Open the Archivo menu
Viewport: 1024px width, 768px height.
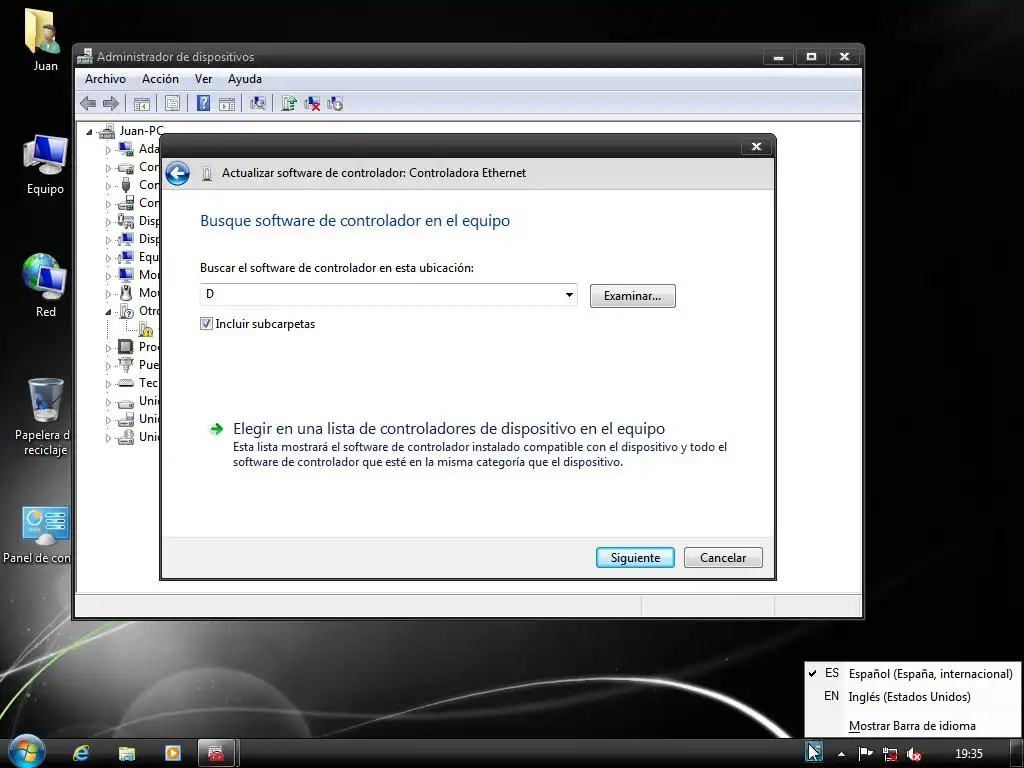point(105,79)
